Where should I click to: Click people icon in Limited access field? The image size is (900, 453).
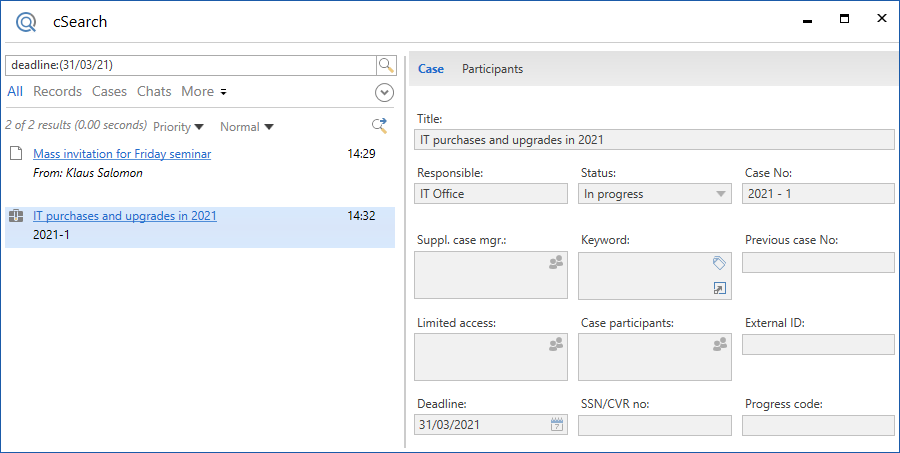(557, 344)
